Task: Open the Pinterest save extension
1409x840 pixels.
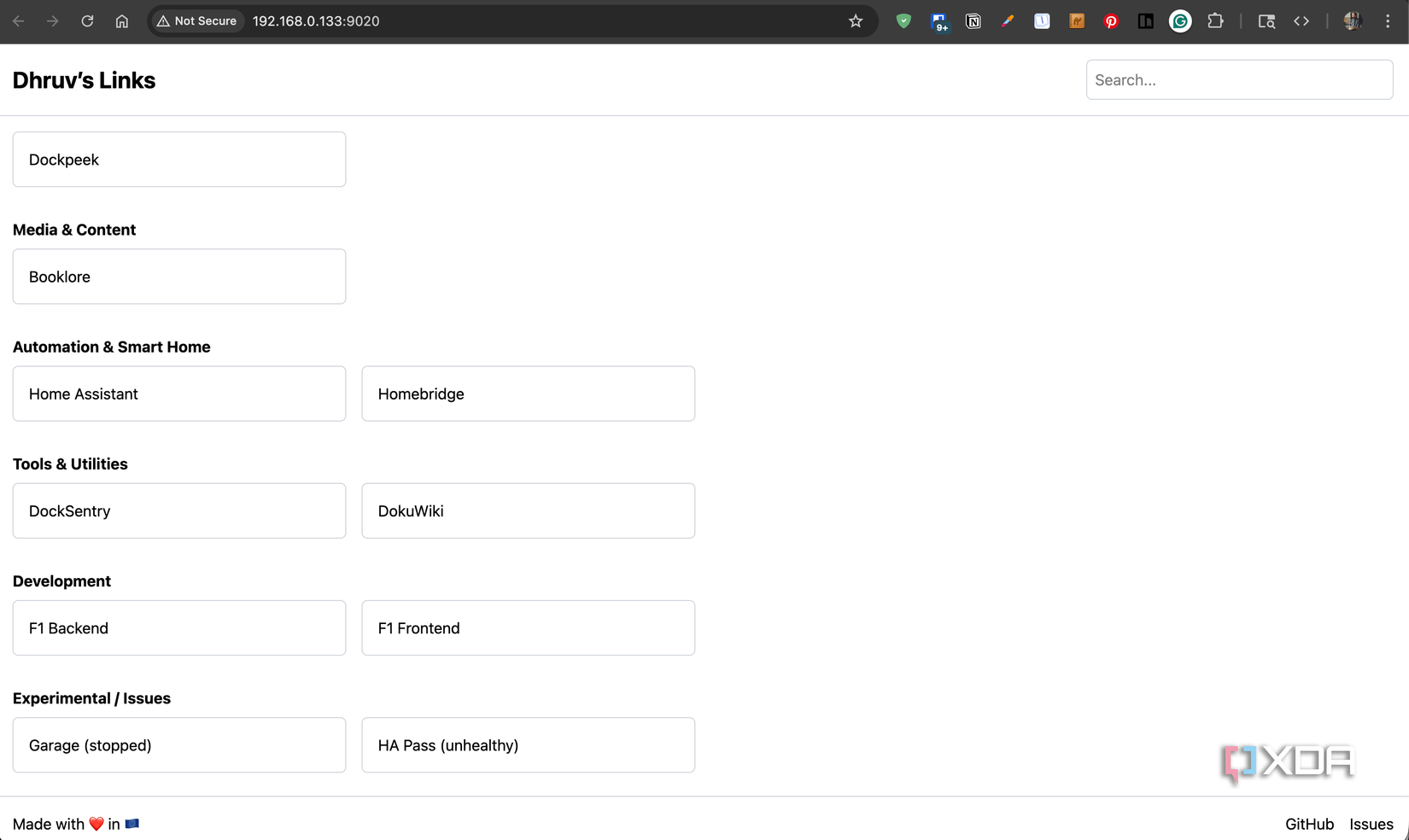Action: (1111, 21)
